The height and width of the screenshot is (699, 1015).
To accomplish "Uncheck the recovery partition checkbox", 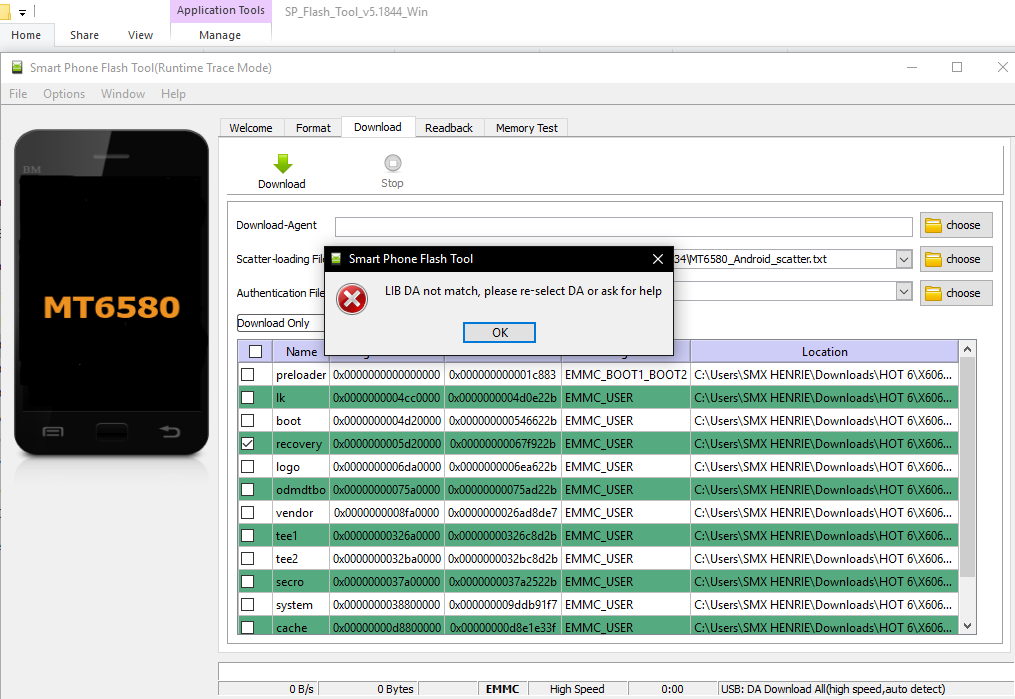I will coord(247,443).
